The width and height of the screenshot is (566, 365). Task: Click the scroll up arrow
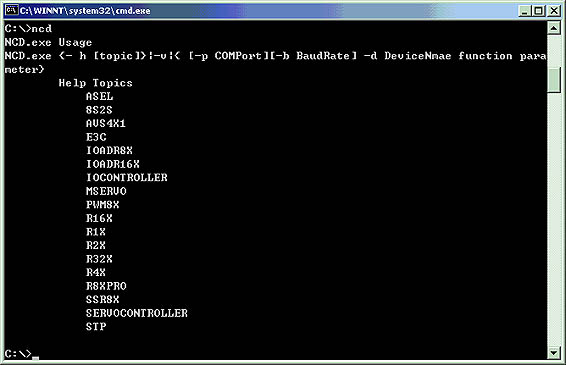click(x=554, y=28)
